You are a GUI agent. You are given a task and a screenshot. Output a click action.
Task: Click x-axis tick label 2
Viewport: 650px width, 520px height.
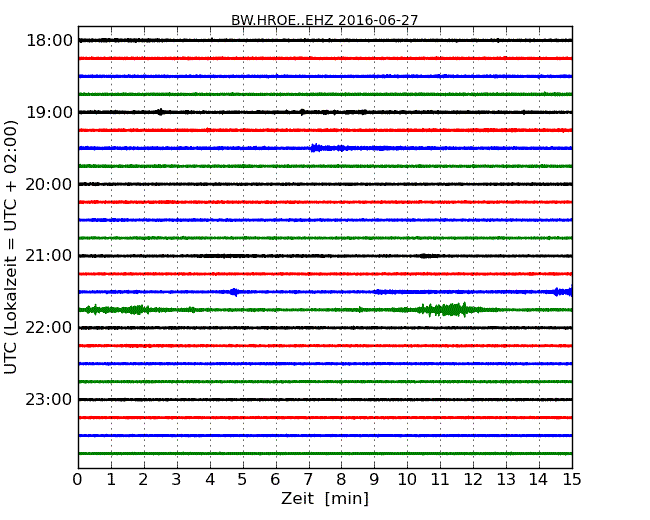point(144,480)
